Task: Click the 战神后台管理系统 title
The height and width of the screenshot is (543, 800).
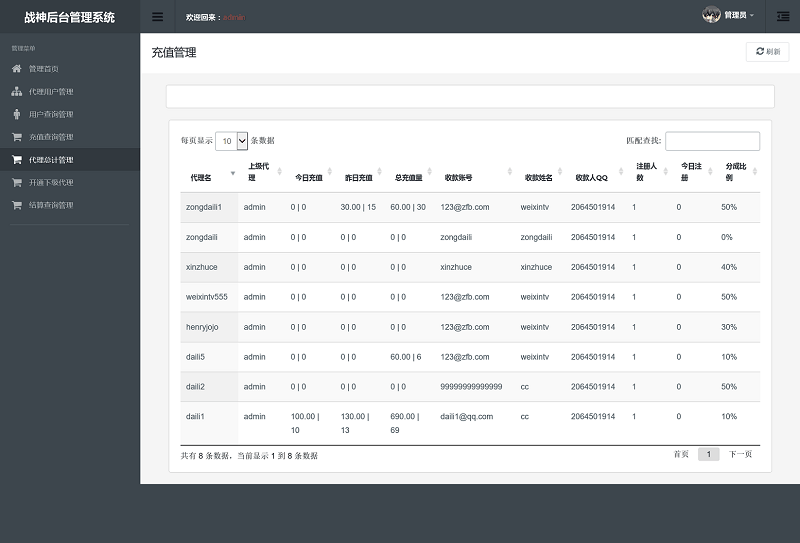Action: pyautogui.click(x=70, y=17)
